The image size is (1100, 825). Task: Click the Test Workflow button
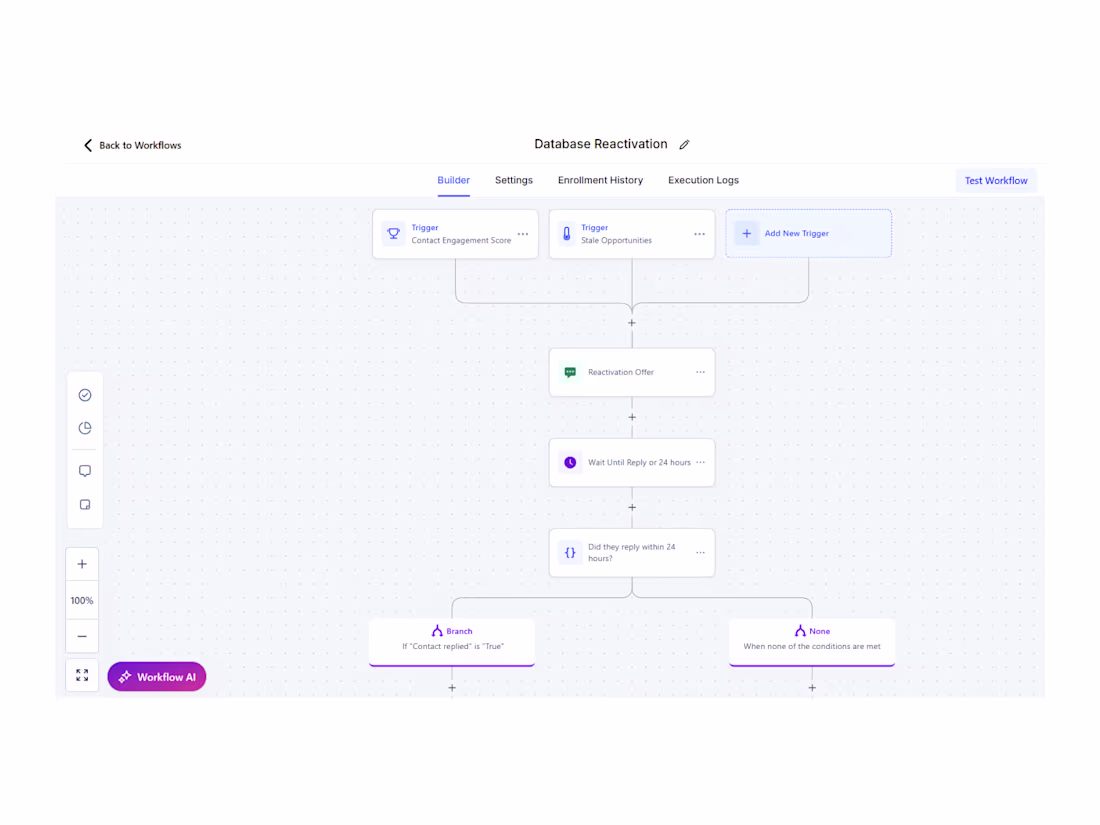click(x=996, y=180)
